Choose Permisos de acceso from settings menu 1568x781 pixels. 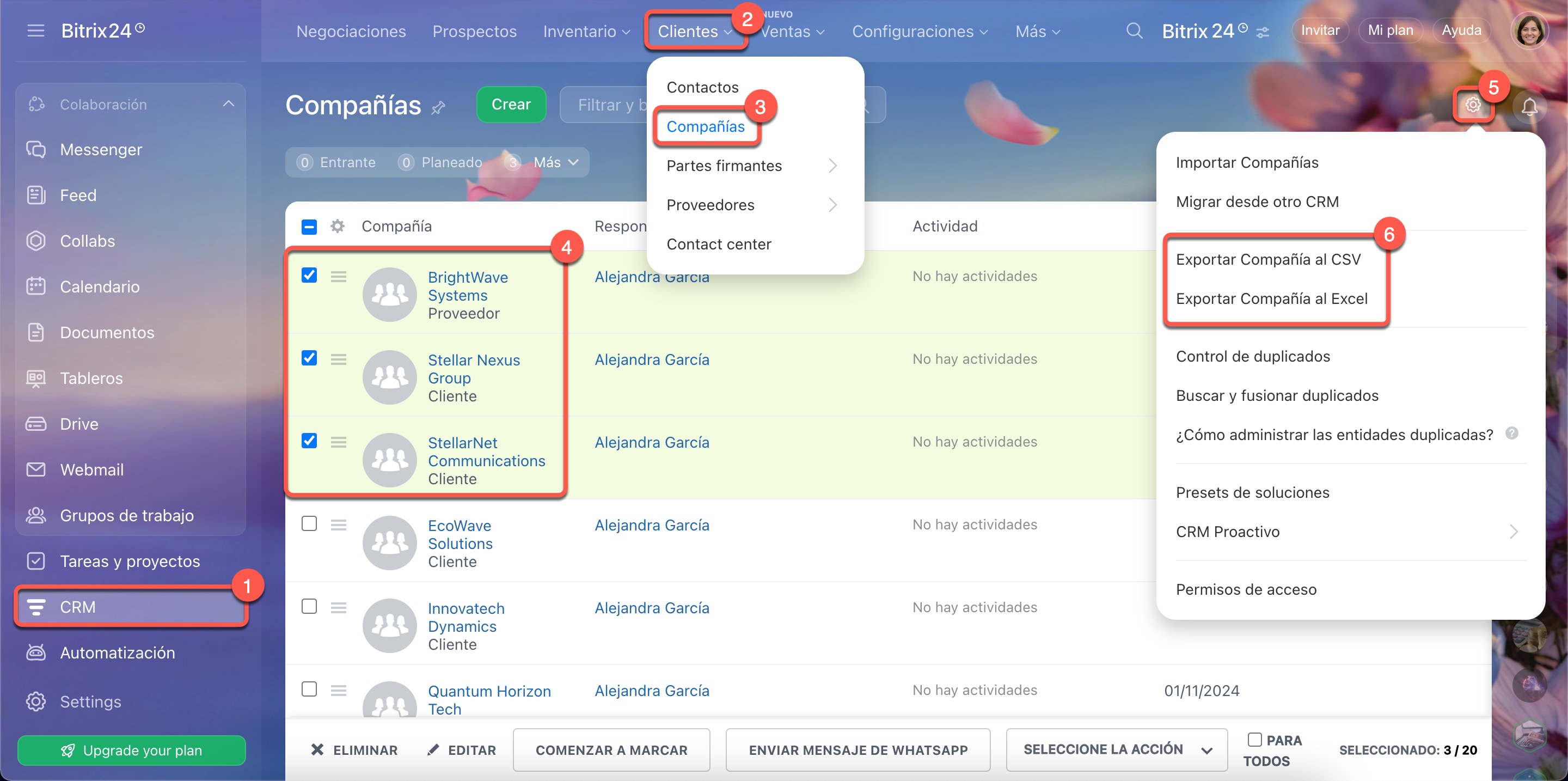click(1246, 589)
